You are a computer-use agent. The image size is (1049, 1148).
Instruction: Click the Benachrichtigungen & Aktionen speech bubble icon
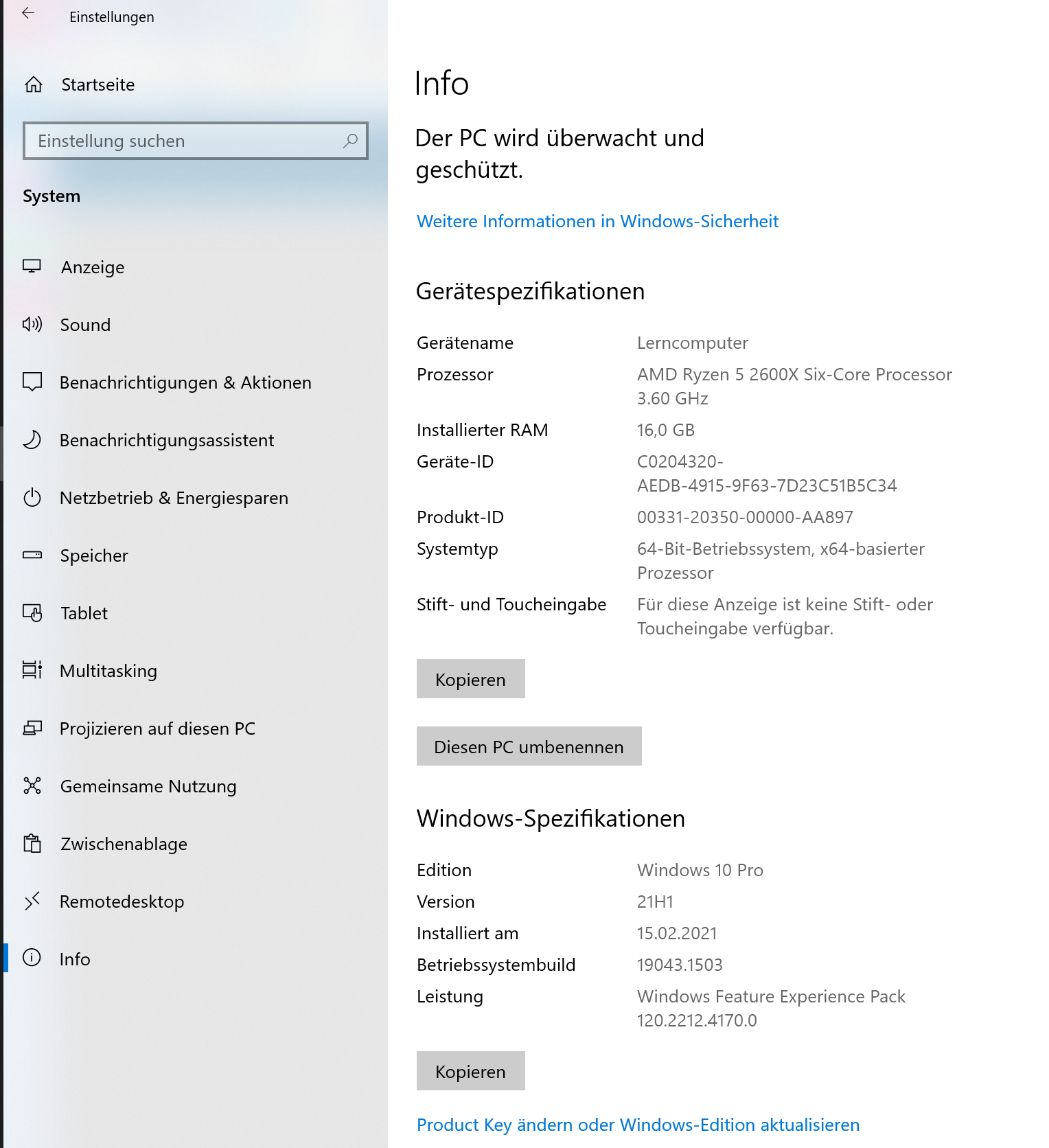coord(32,382)
